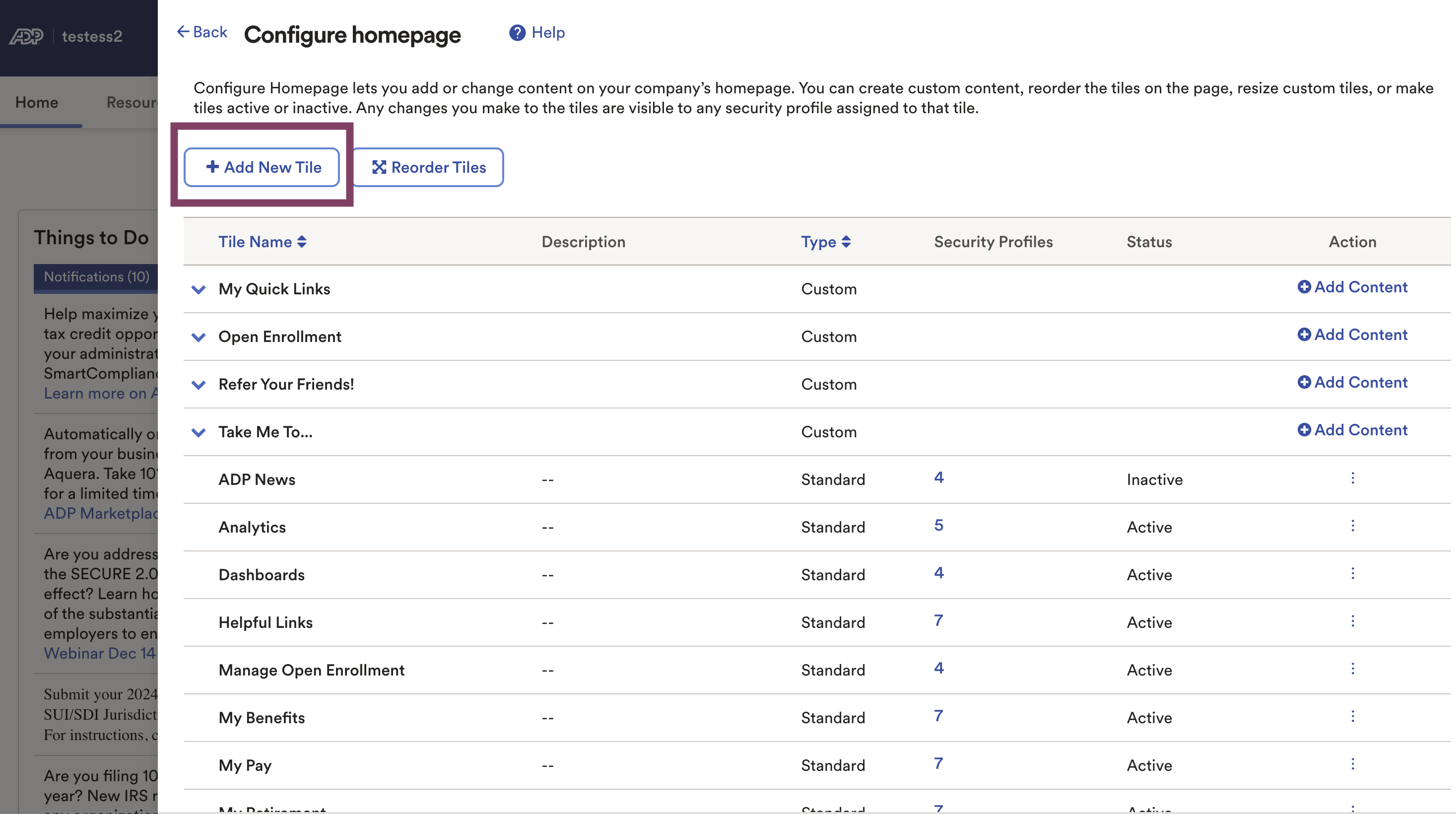Image resolution: width=1456 pixels, height=814 pixels.
Task: Switch to the Home tab
Action: tap(37, 102)
